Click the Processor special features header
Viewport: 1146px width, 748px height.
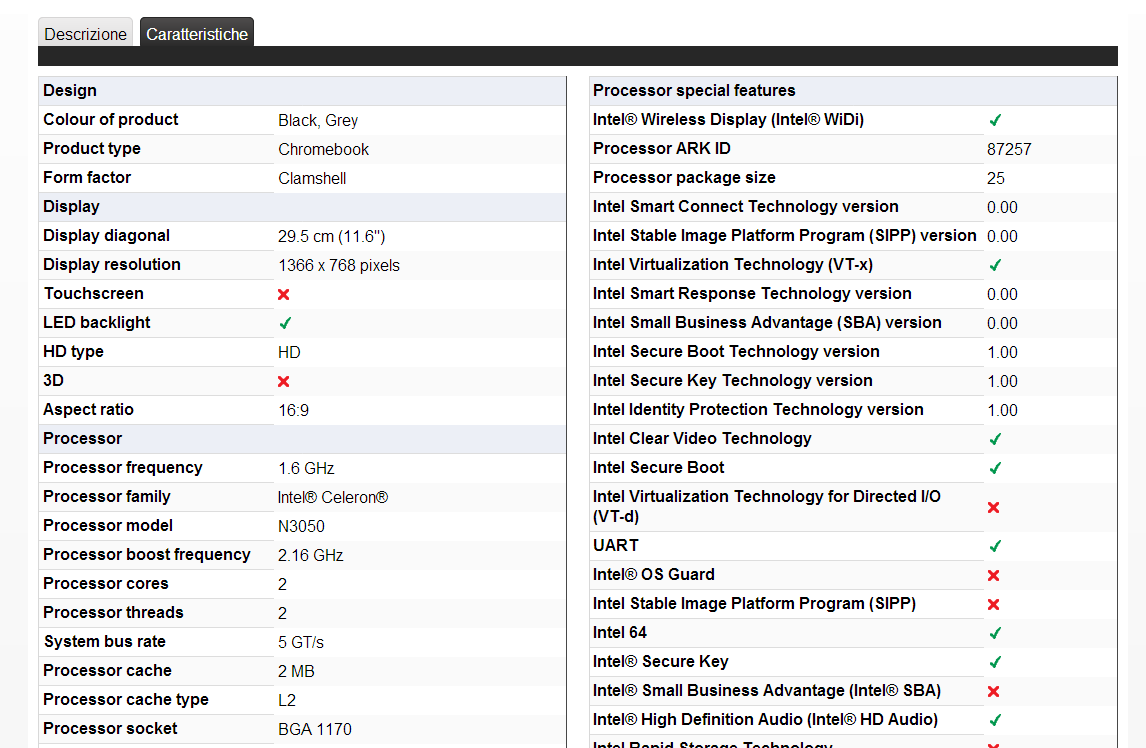pyautogui.click(x=694, y=91)
